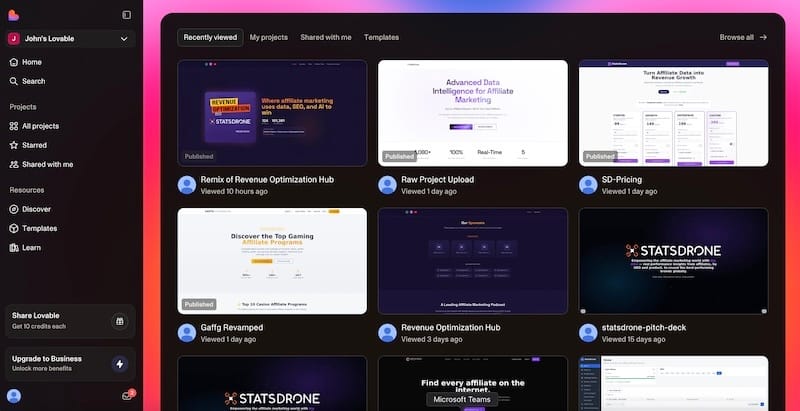Image resolution: width=800 pixels, height=411 pixels.
Task: Click the sidebar Templates cube icon
Action: click(14, 228)
